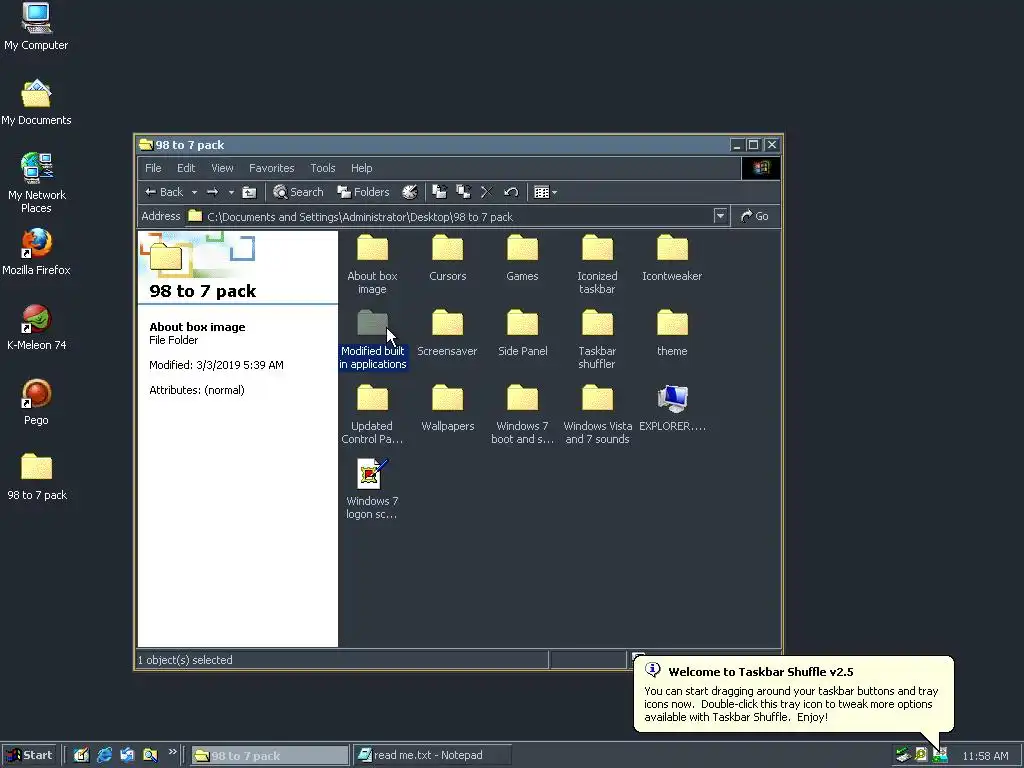This screenshot has height=768, width=1024.
Task: Select the Windows Vista and 7 sounds folder
Action: tap(597, 414)
